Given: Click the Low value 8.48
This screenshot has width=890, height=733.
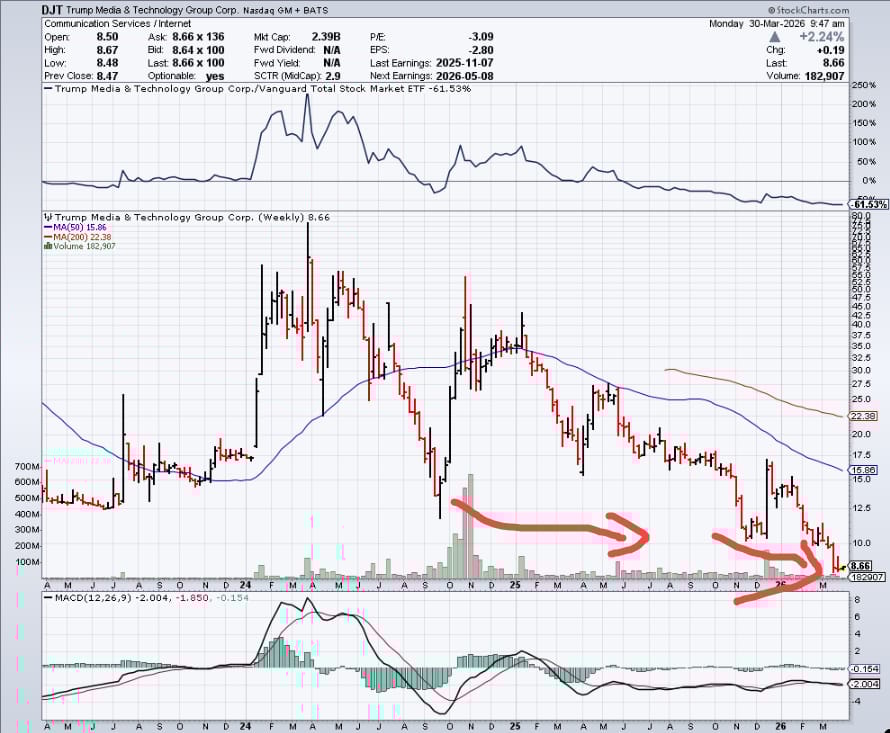Looking at the screenshot, I should click(107, 63).
